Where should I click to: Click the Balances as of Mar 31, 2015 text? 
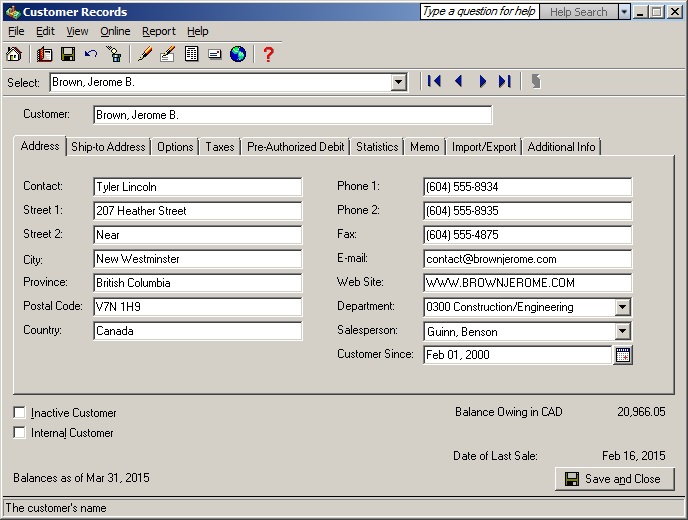click(81, 477)
